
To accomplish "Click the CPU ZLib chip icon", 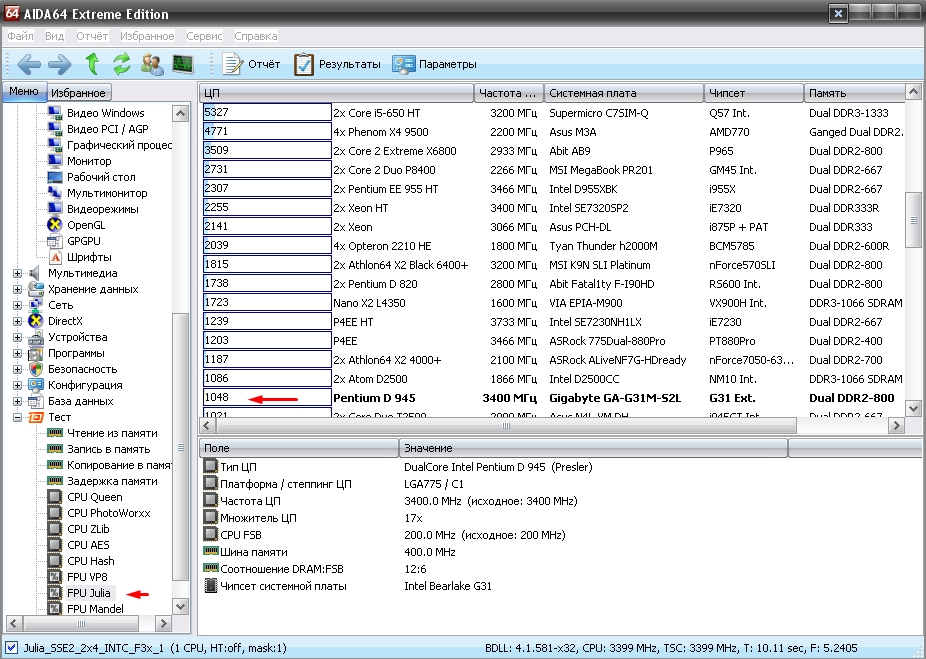I will click(55, 529).
